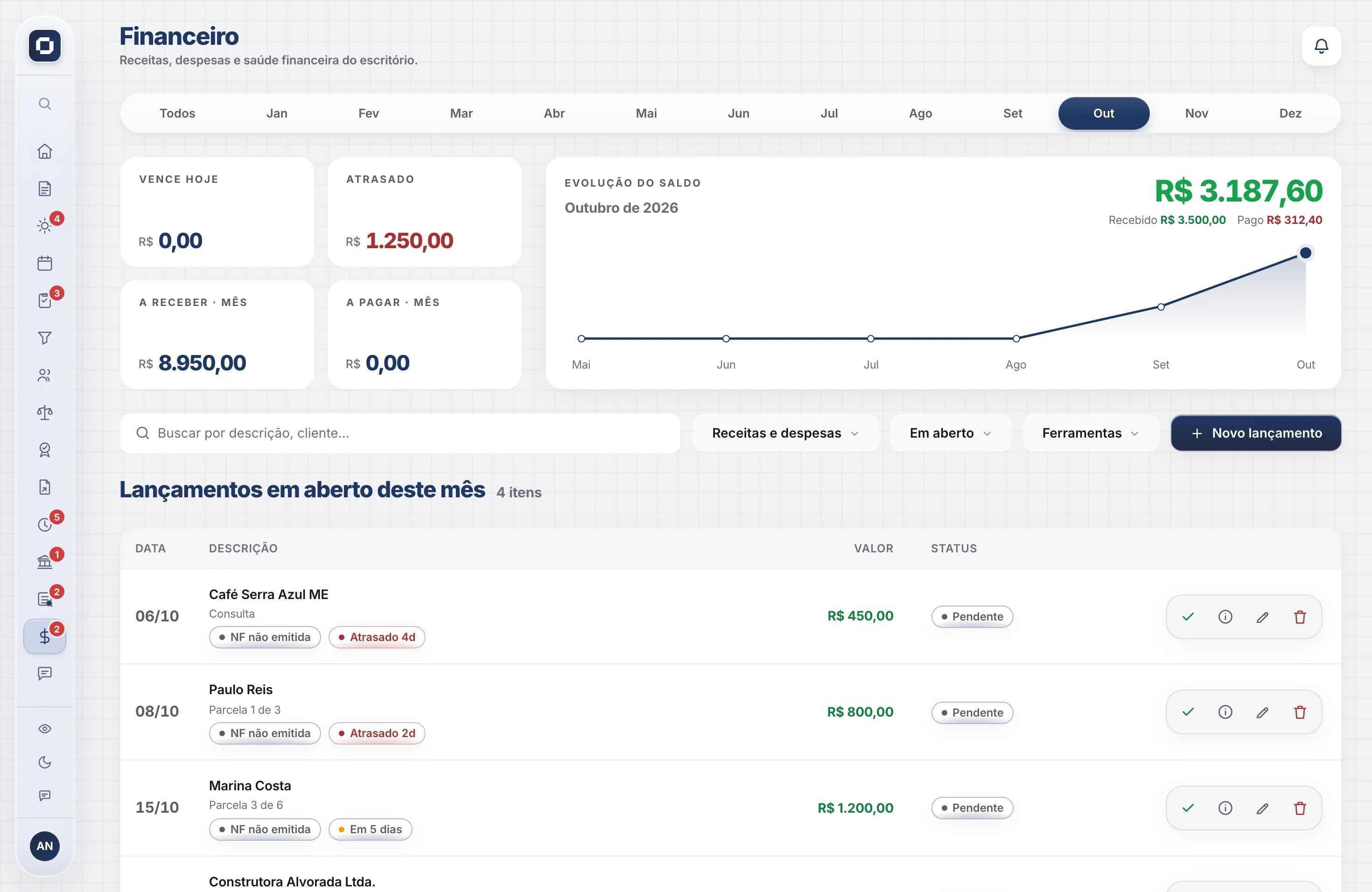Viewport: 1372px width, 892px height.
Task: Click Novo lançamento button
Action: (1255, 433)
